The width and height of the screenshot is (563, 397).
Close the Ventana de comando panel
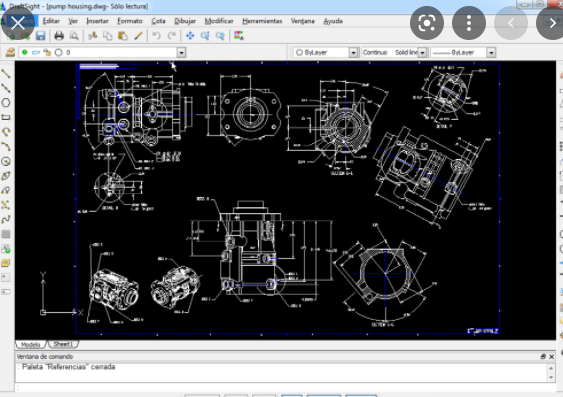coord(552,356)
